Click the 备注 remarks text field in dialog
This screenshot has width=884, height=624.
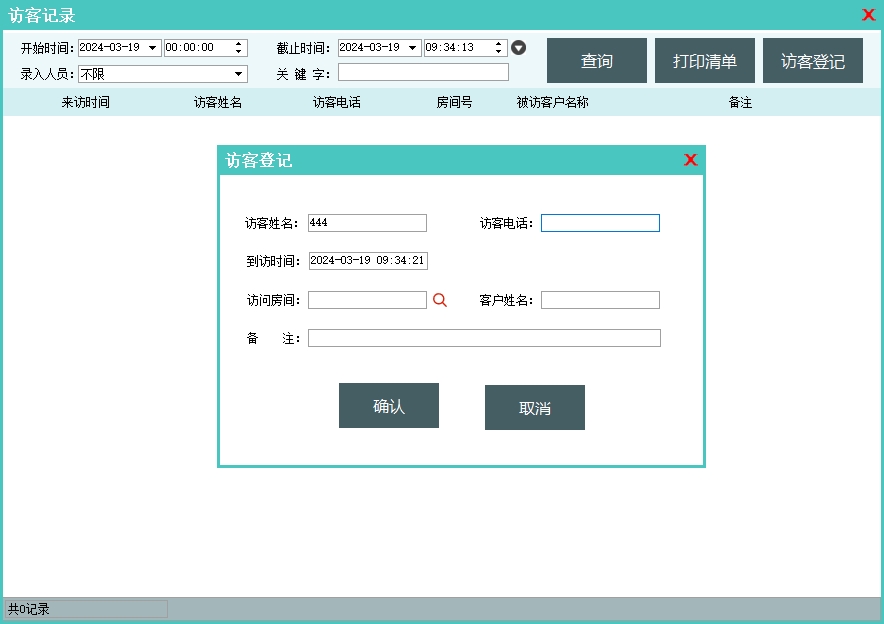click(x=484, y=338)
